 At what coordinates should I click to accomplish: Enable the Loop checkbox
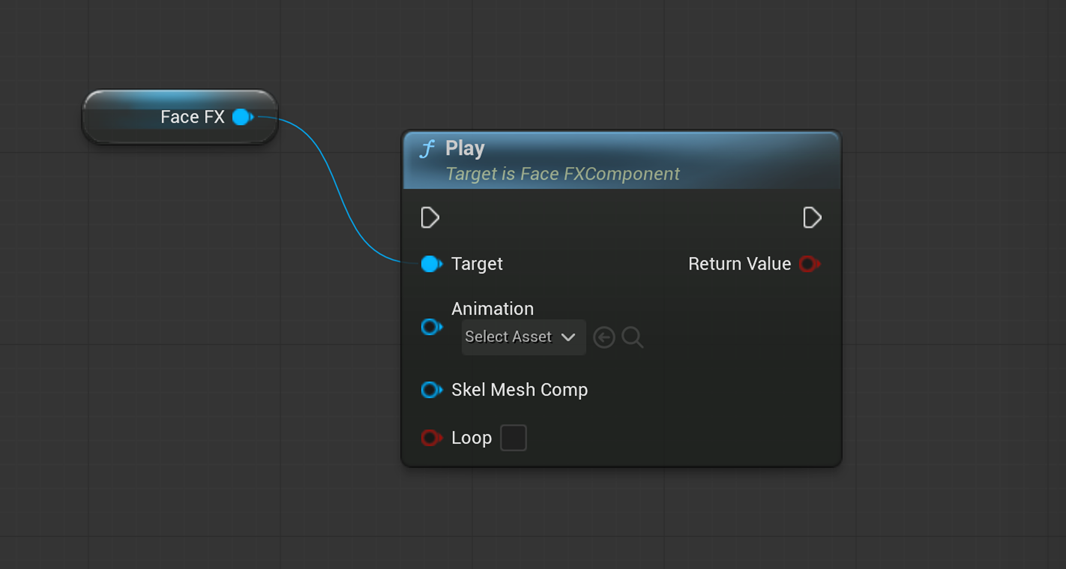click(x=513, y=438)
